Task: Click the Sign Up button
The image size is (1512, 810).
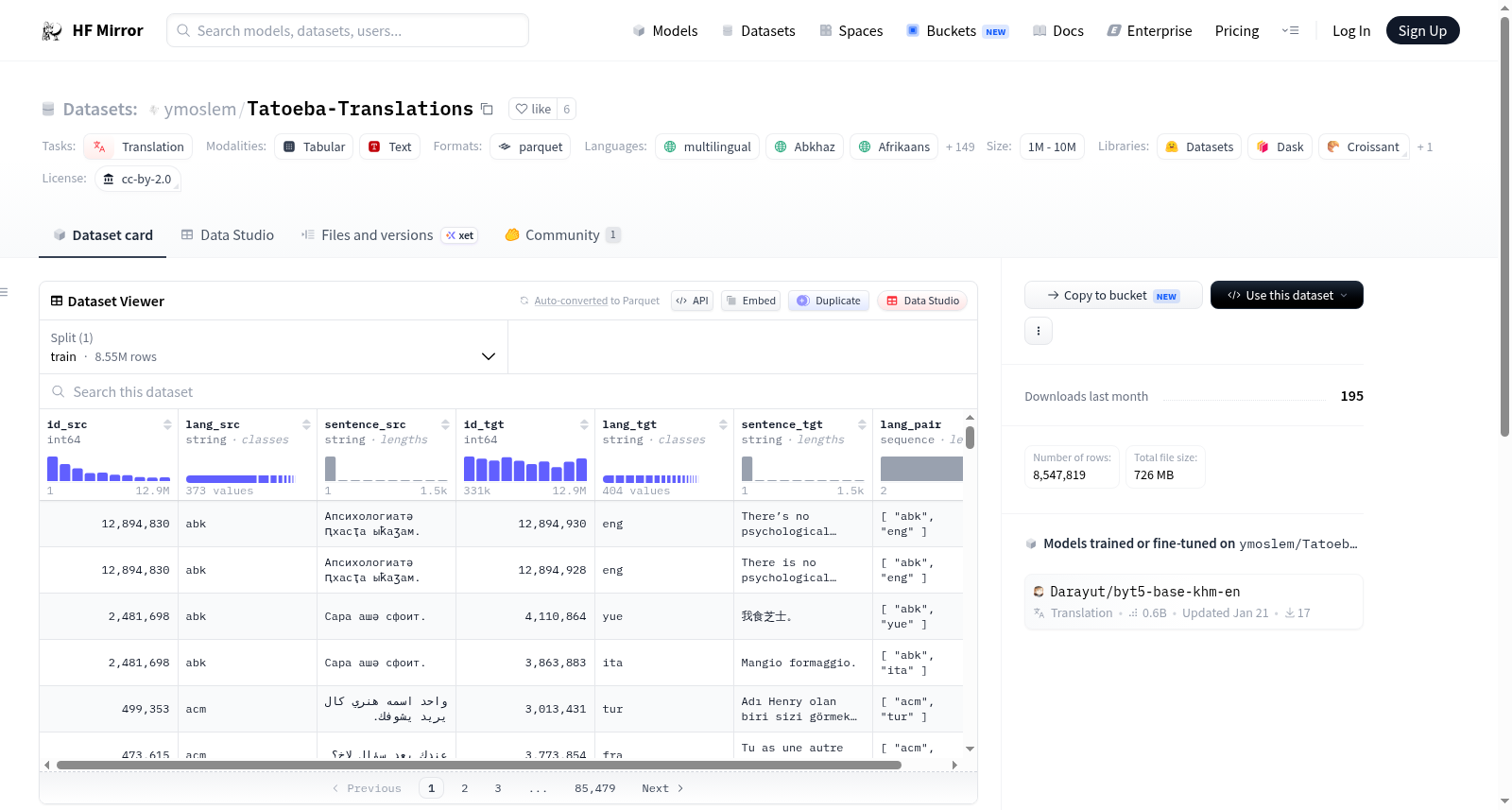Action: coord(1423,30)
